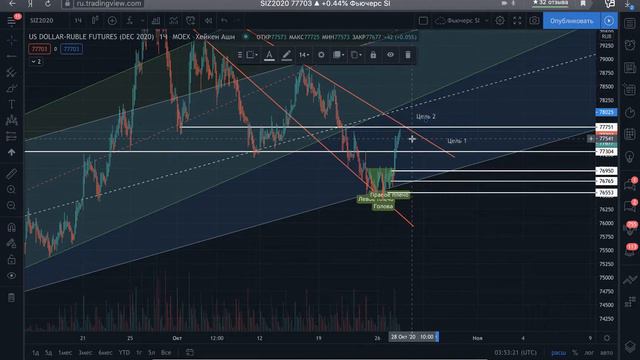Image resolution: width=640 pixels, height=360 pixels.
Task: Toggle the % percent scale
Action: pos(575,352)
